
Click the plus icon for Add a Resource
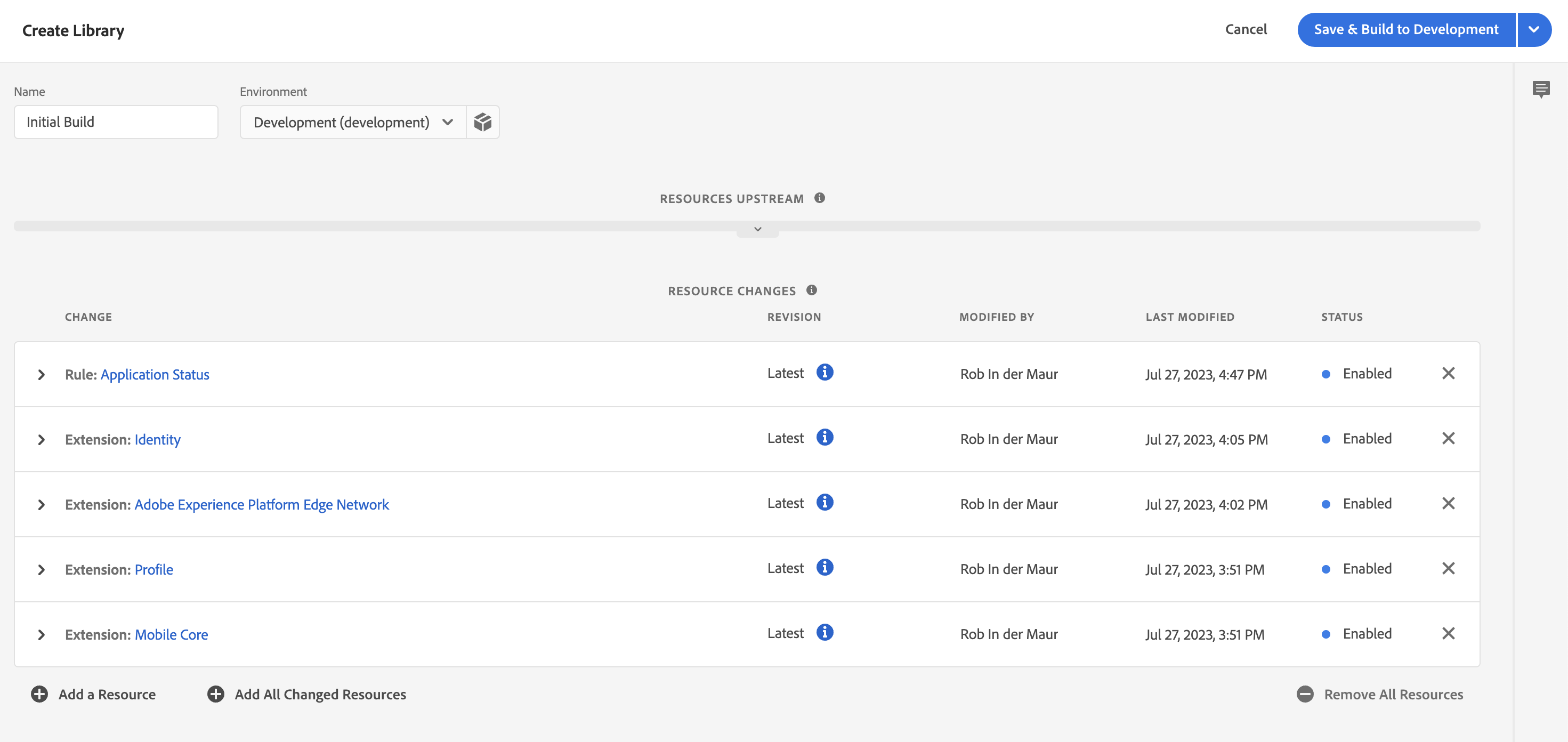tap(39, 694)
